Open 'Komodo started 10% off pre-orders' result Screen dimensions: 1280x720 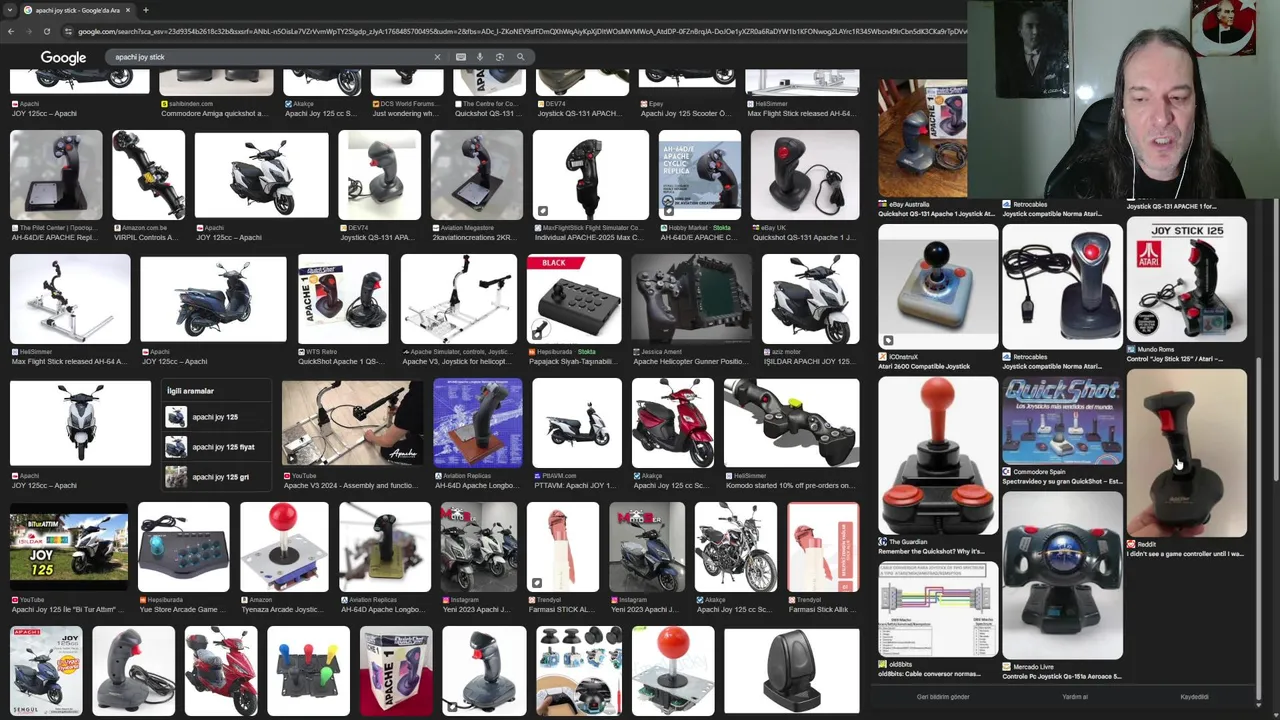point(791,434)
